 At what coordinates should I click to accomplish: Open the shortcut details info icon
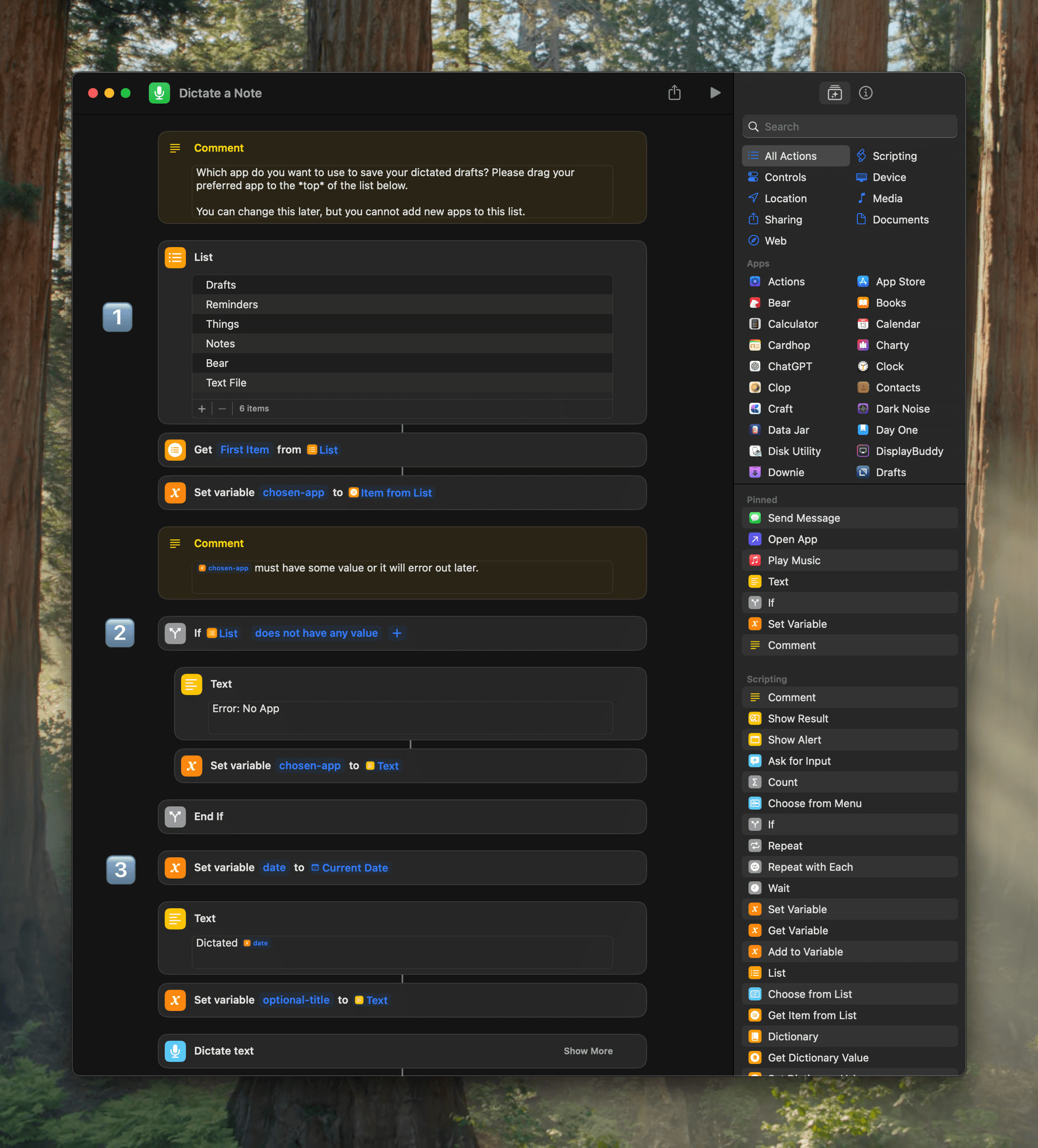(x=866, y=93)
